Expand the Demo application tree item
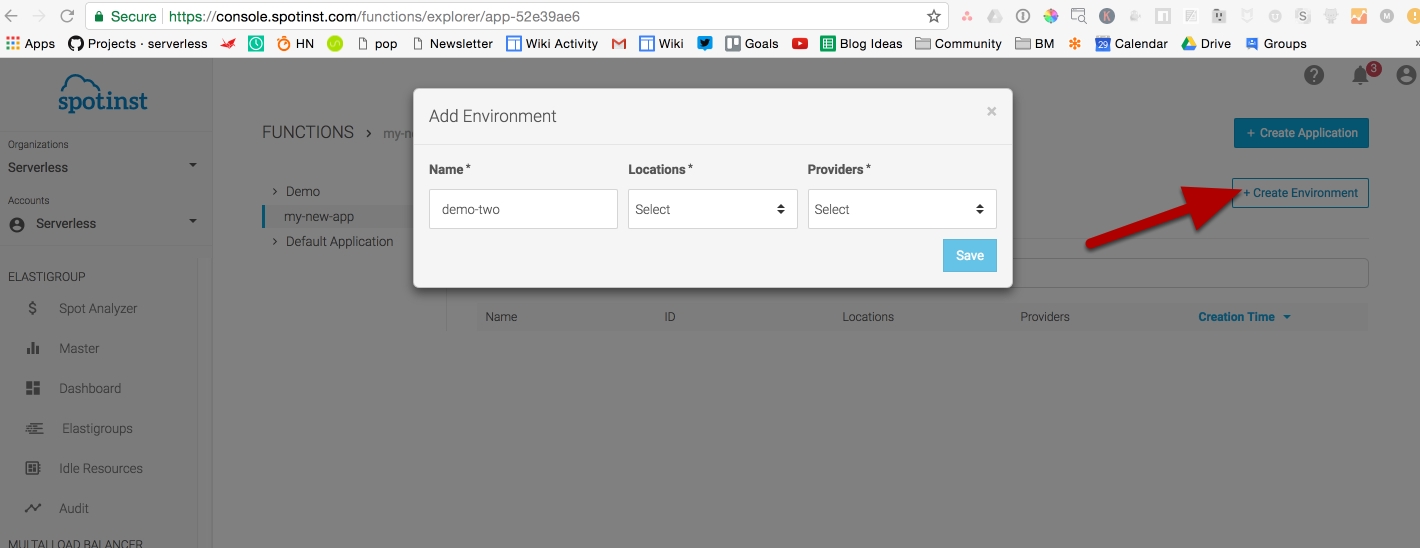Screen dimensions: 1420x548 [275, 191]
